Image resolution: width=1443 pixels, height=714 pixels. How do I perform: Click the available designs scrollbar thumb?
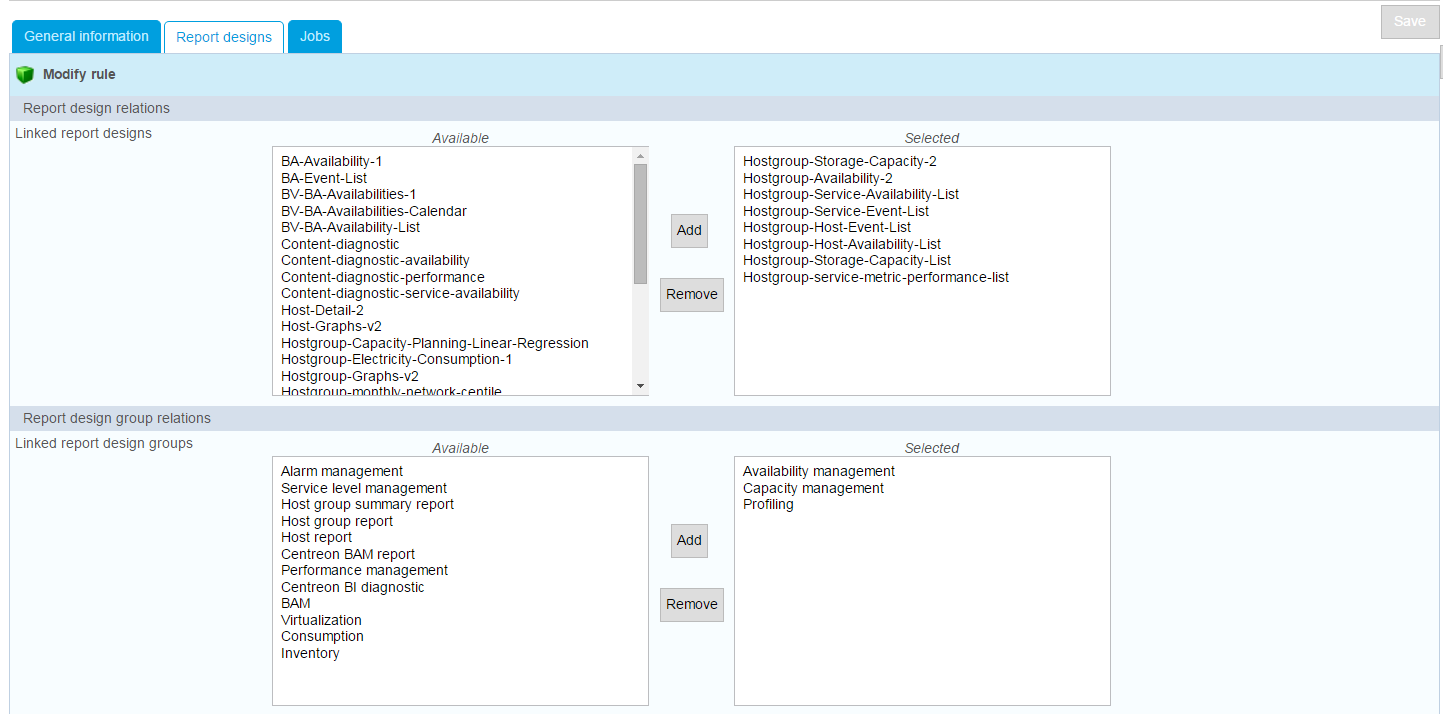640,223
